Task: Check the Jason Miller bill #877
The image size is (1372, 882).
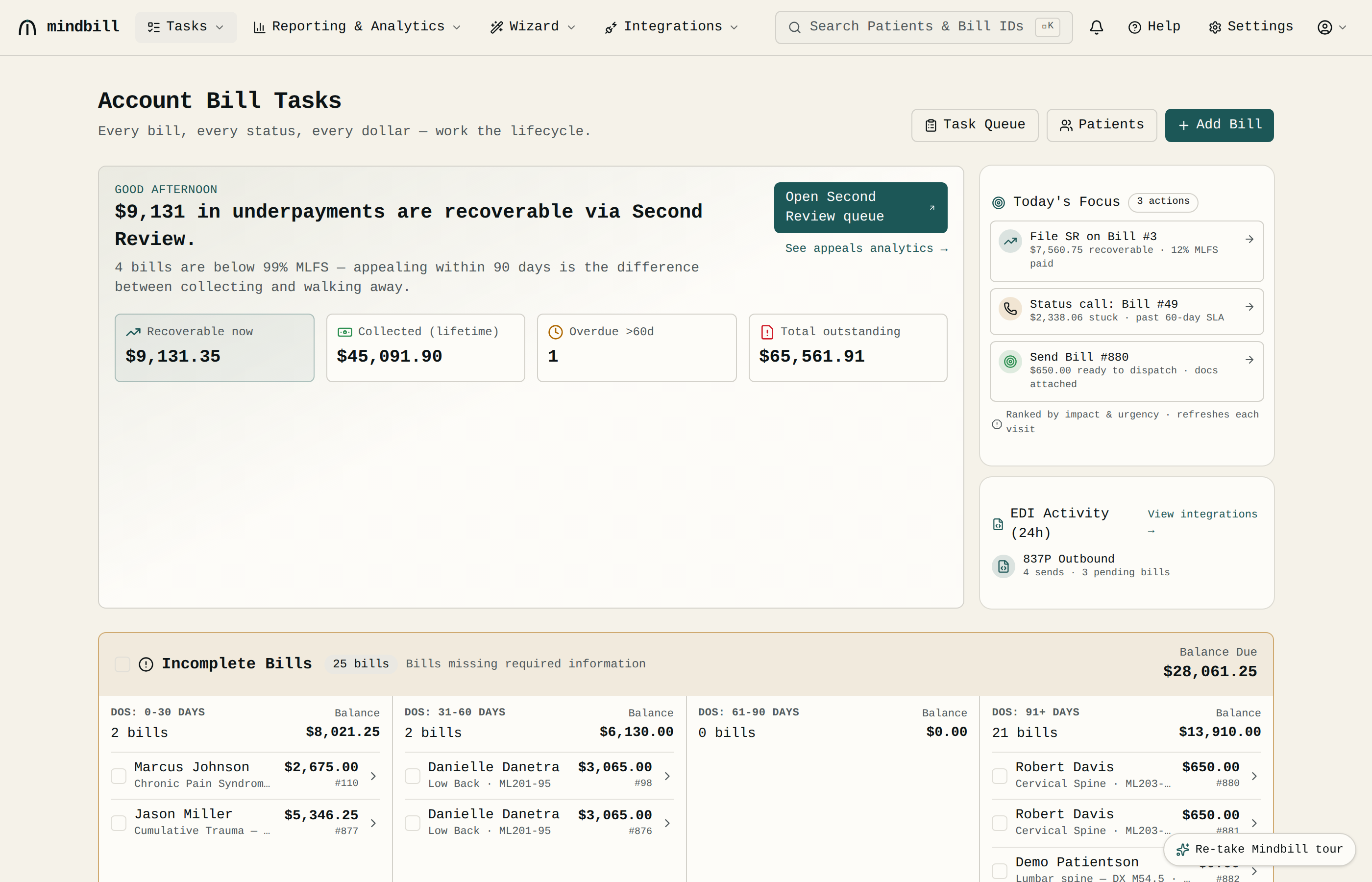Action: coord(119,823)
